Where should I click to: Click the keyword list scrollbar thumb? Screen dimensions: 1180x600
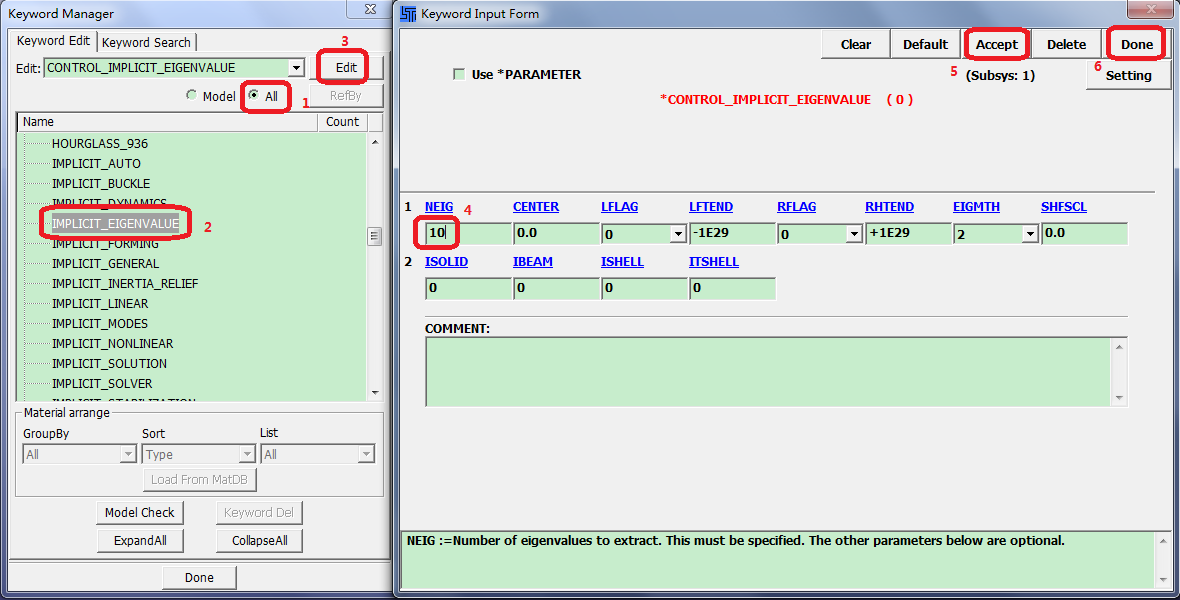click(x=375, y=236)
